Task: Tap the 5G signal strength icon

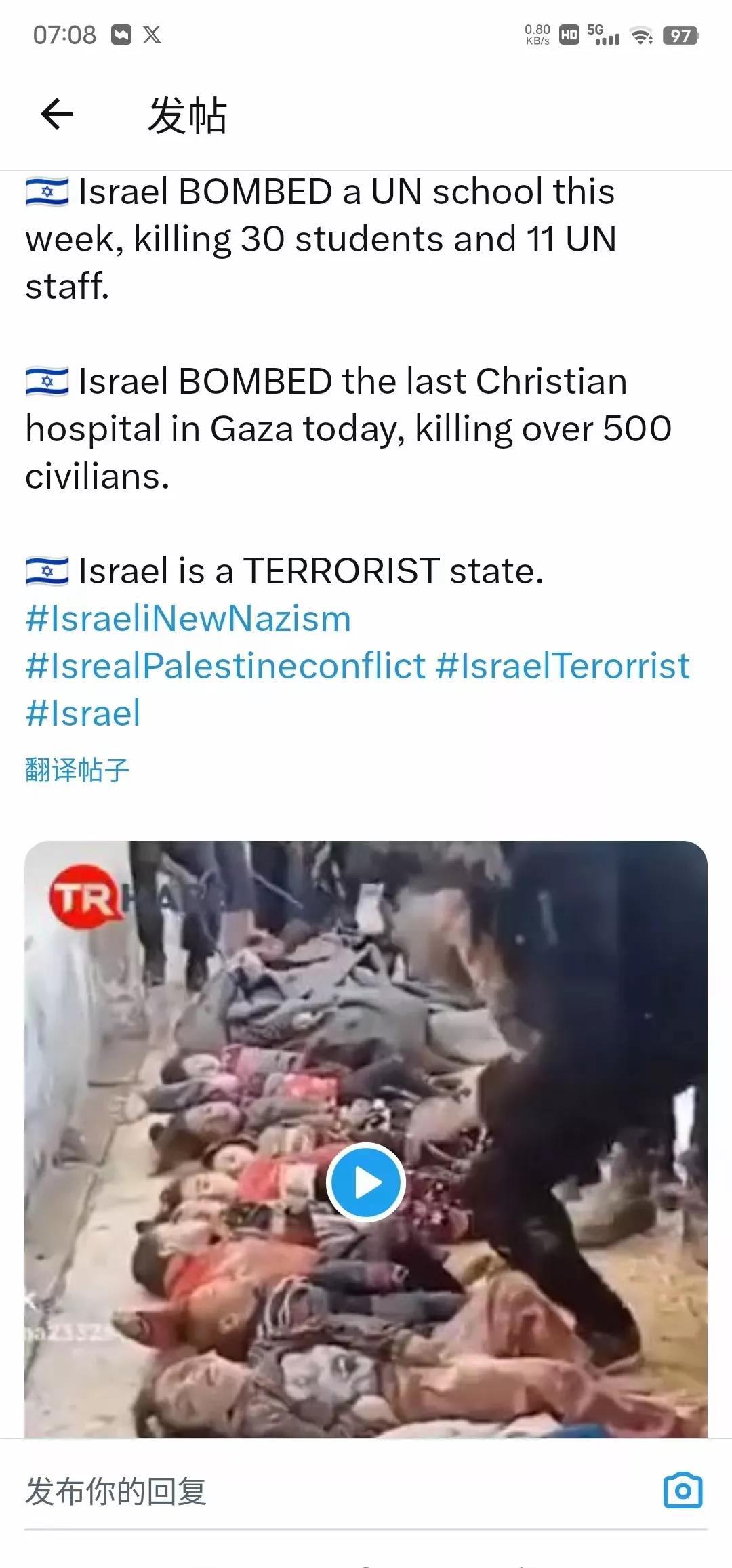Action: tap(603, 35)
